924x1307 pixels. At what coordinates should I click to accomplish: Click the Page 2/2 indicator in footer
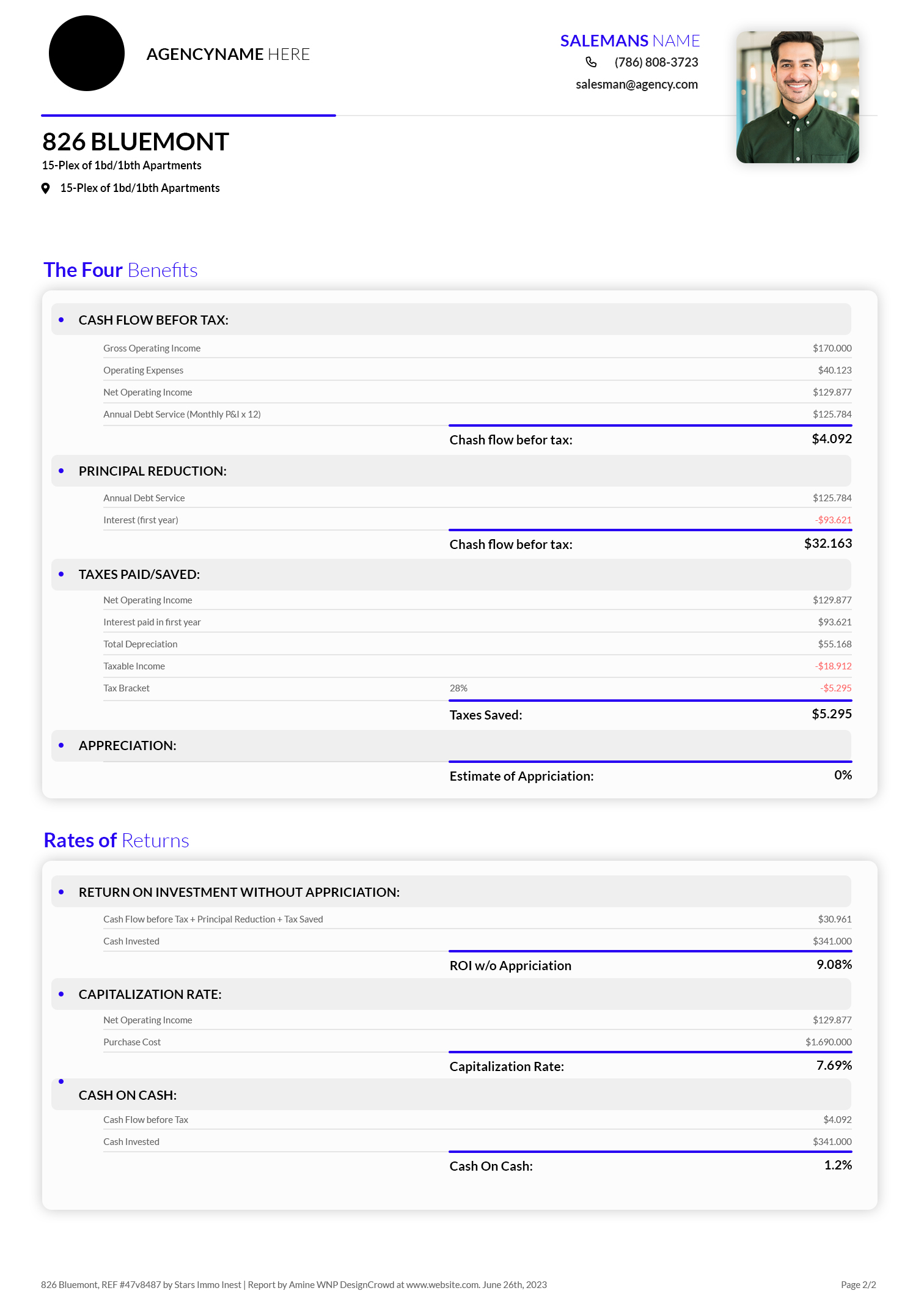pyautogui.click(x=858, y=1285)
